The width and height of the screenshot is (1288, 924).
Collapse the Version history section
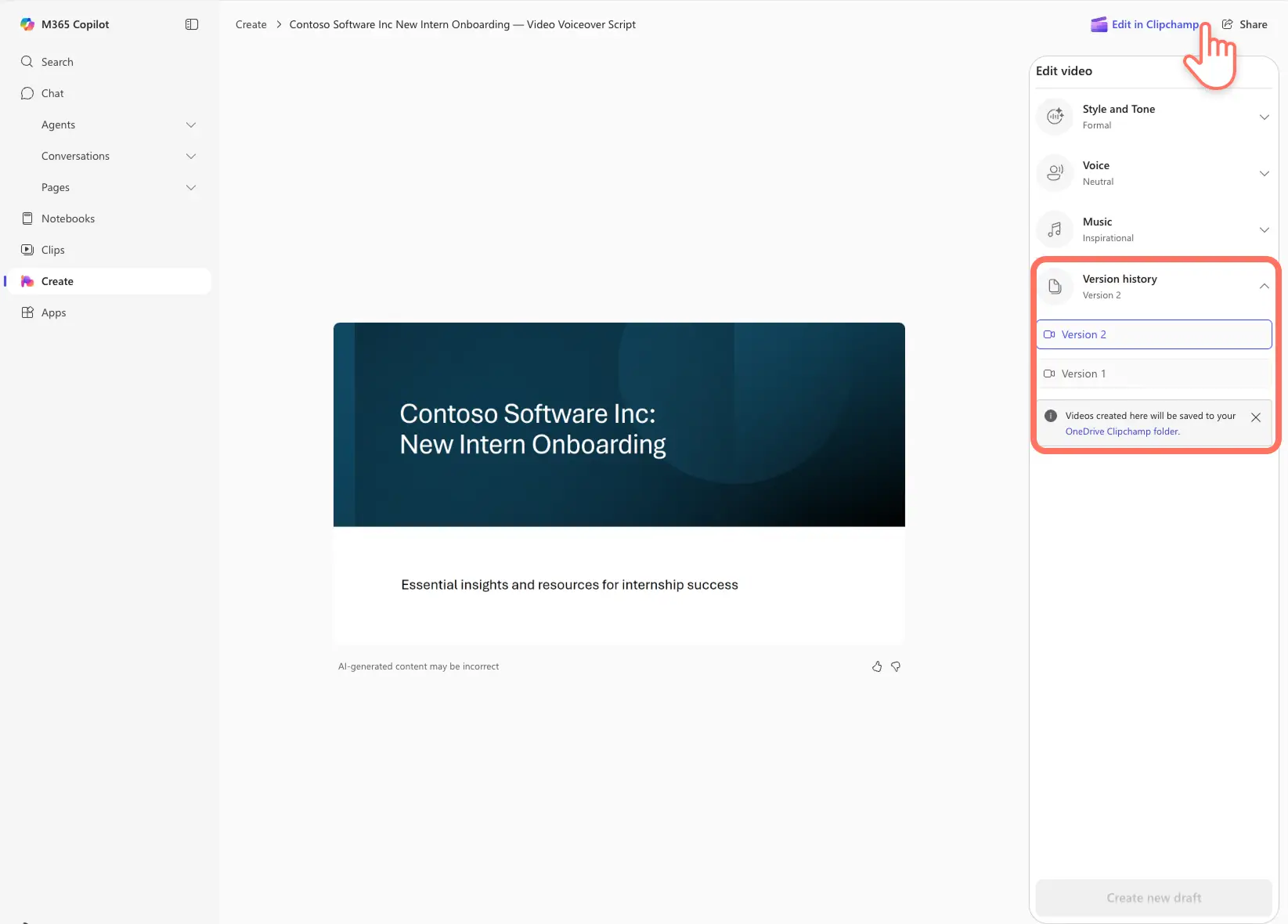pos(1264,287)
